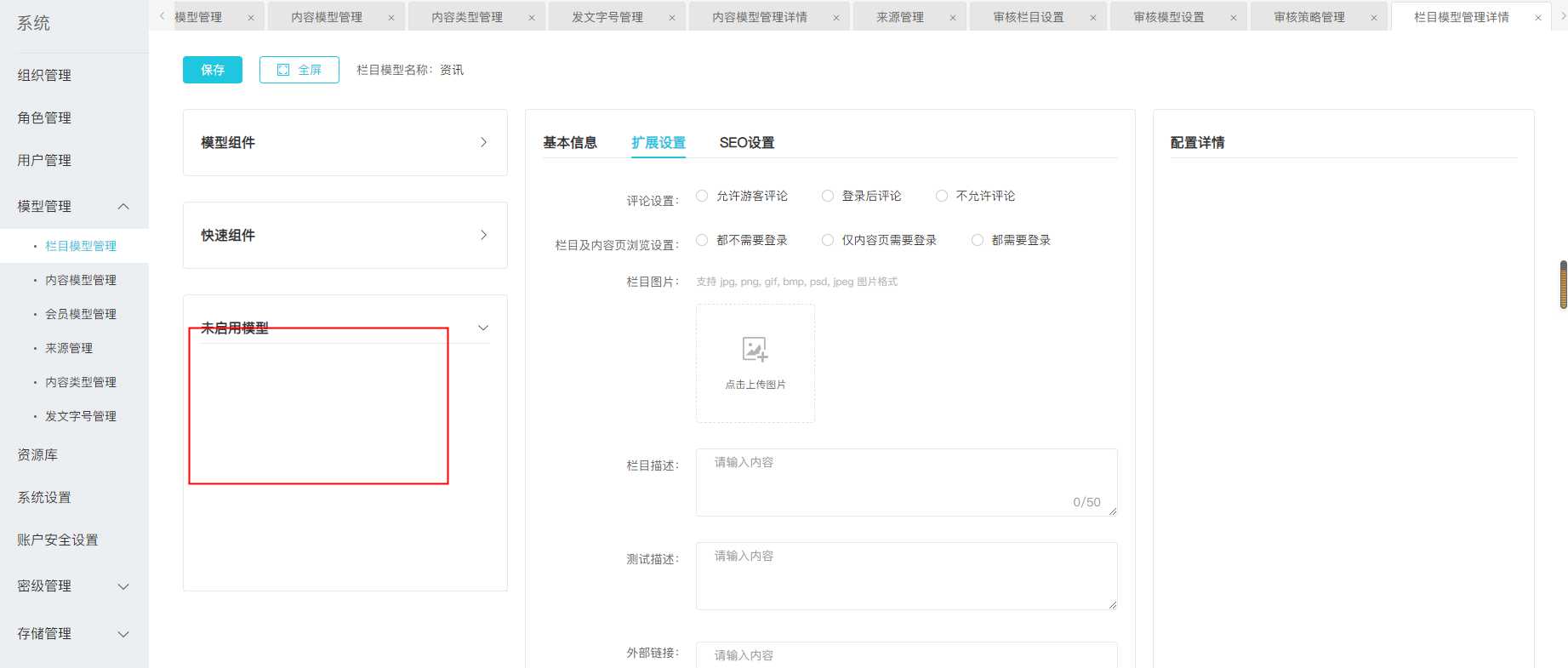This screenshot has height=668, width=1568.
Task: Close the 内容模型管理 tab
Action: pos(391,18)
